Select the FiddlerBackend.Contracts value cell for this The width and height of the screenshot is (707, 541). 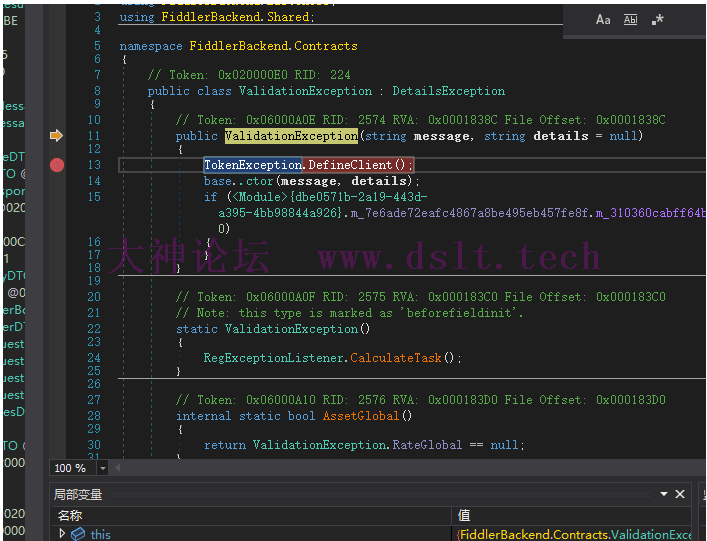575,534
